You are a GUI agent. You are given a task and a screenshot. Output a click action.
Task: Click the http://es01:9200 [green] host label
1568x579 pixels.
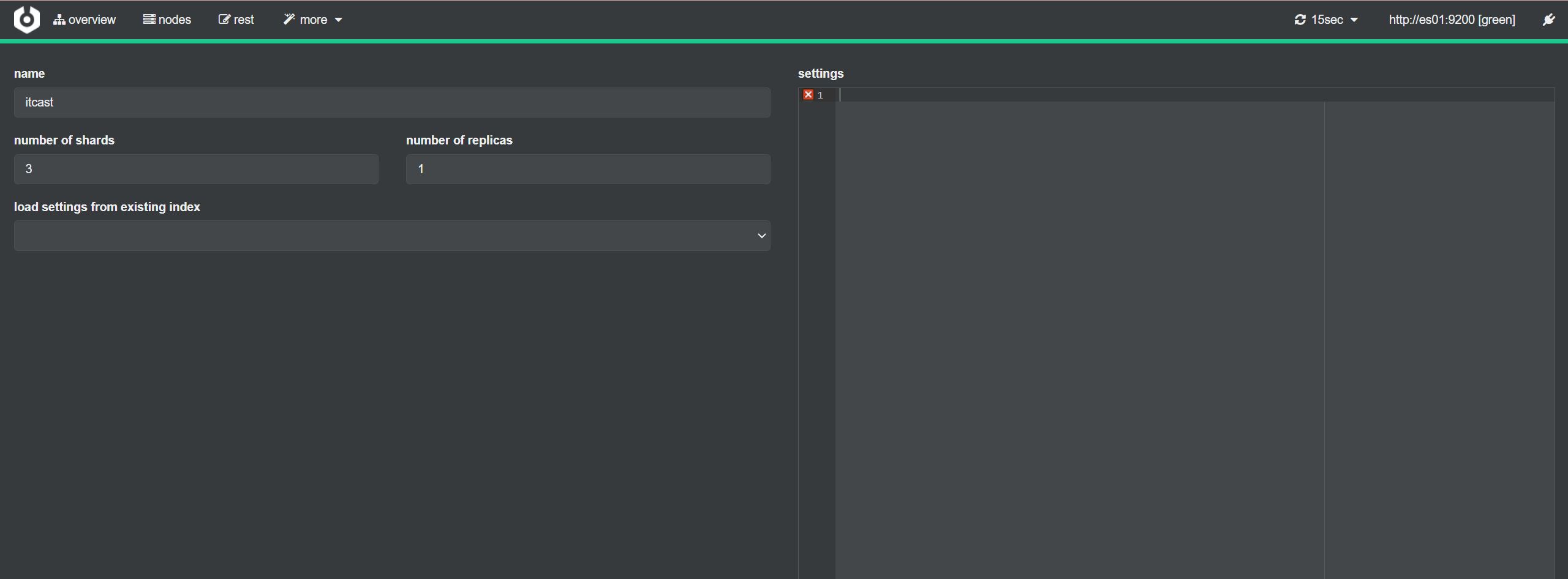tap(1452, 20)
